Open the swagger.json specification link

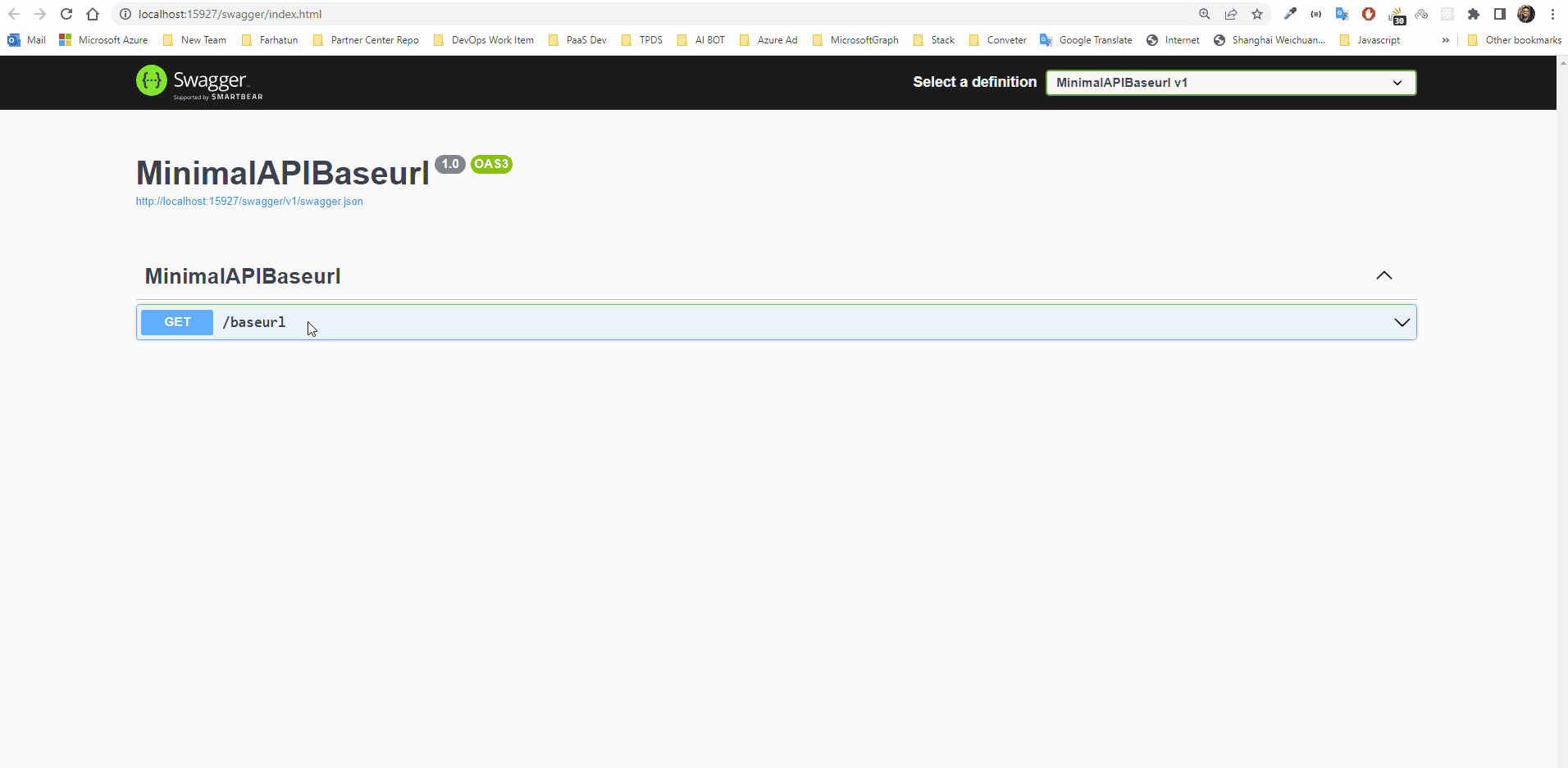click(249, 201)
